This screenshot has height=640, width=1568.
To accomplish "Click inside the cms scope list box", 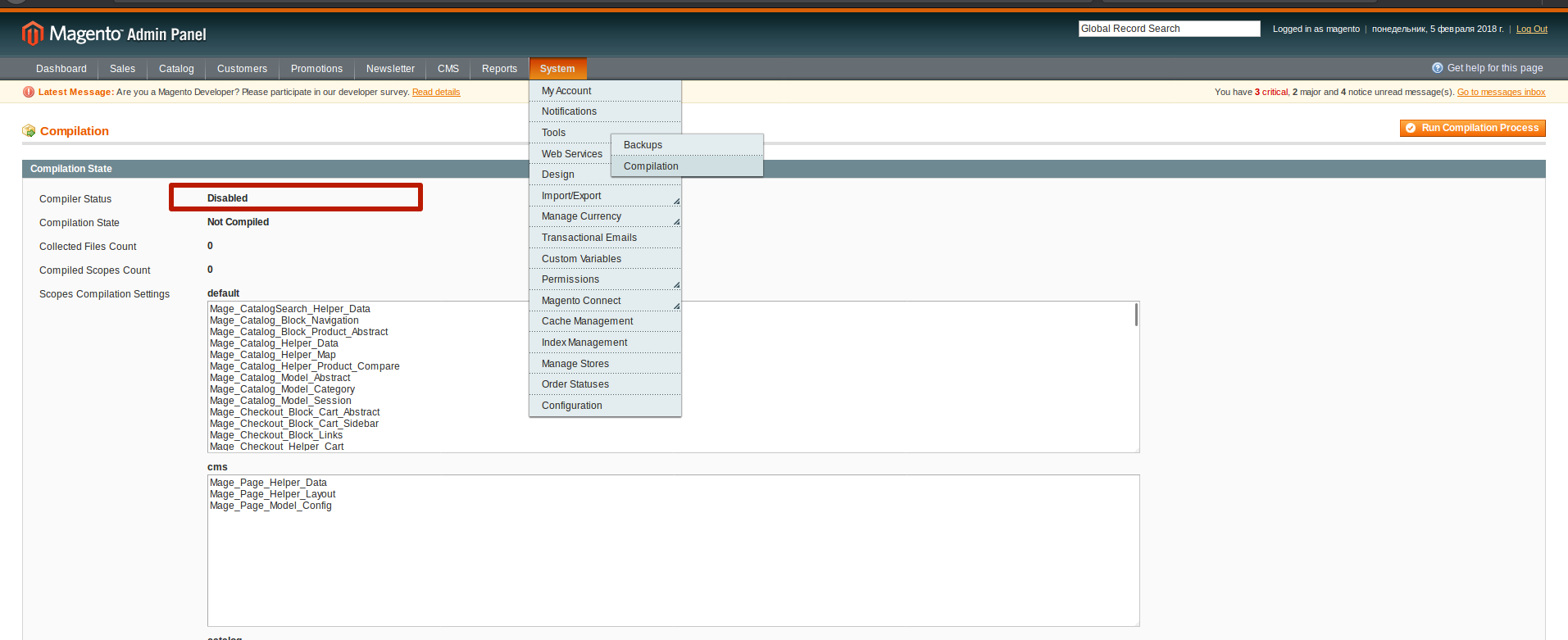I will pyautogui.click(x=673, y=551).
